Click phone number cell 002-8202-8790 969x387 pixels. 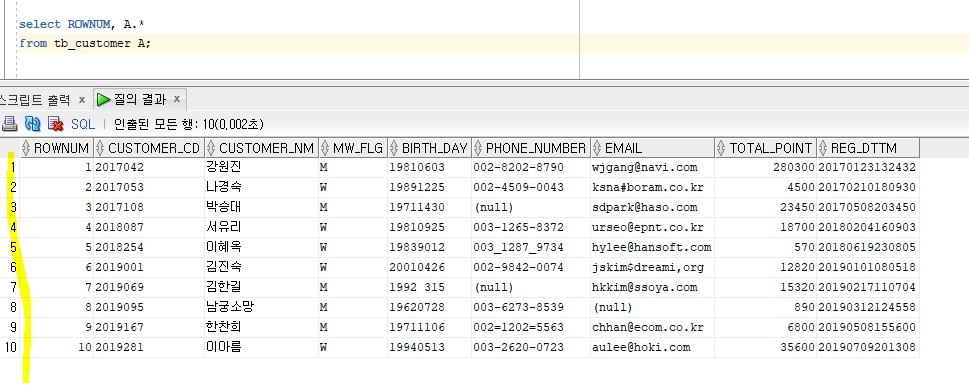[x=531, y=167]
